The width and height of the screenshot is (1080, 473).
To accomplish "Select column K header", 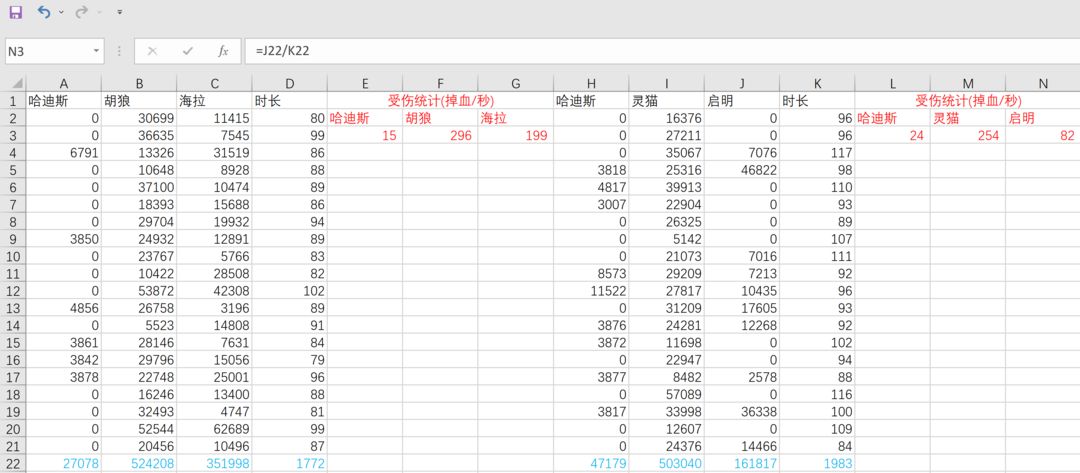I will tap(817, 83).
